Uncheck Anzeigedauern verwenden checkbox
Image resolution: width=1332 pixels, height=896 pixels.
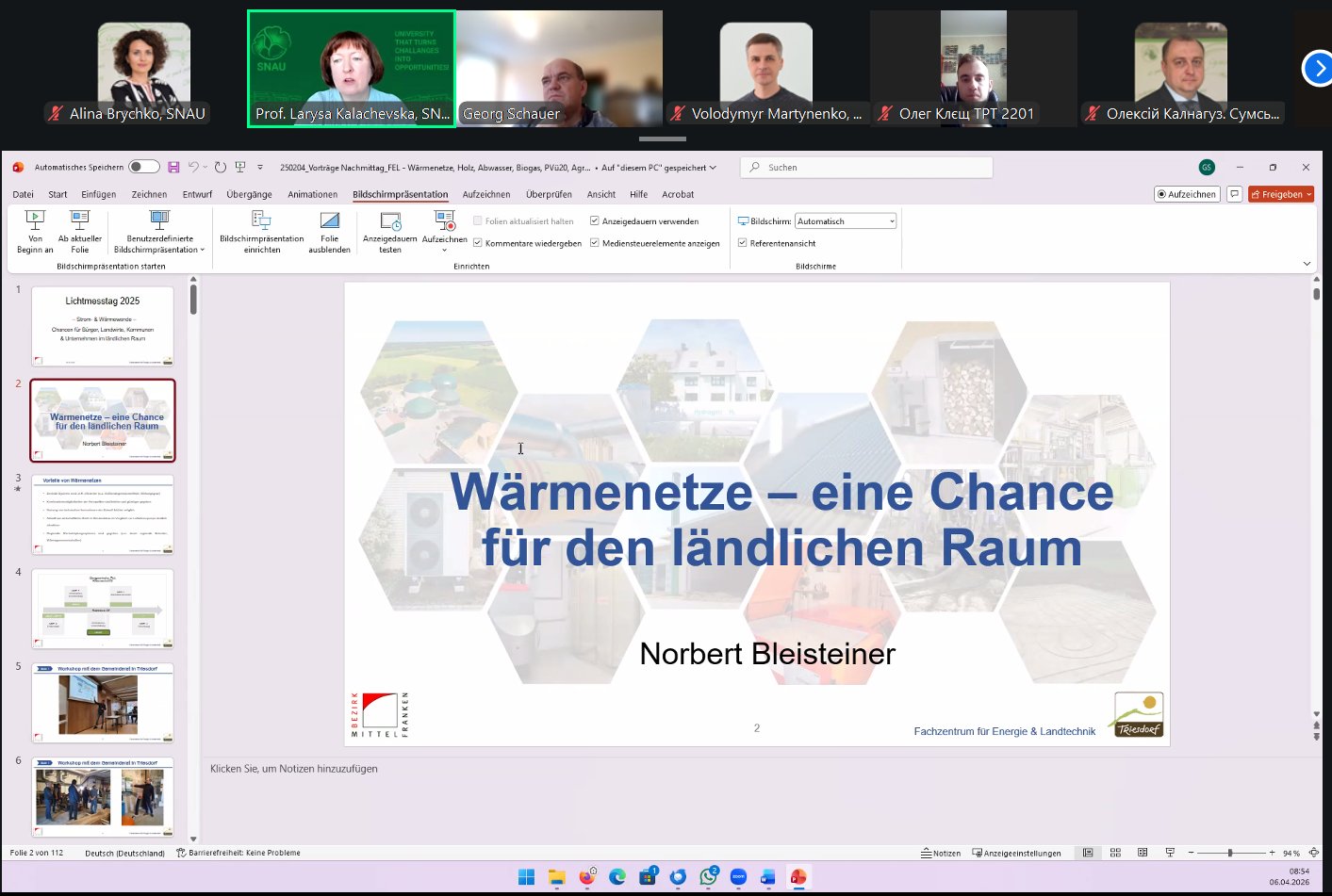pos(595,221)
